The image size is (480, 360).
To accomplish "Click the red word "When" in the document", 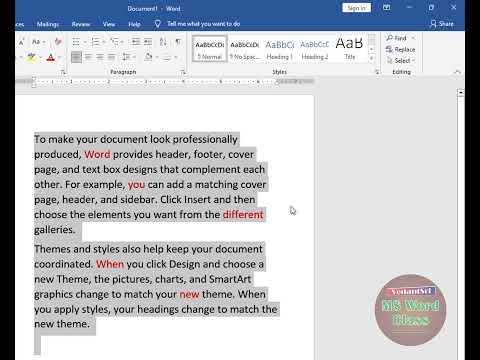I will click(x=110, y=264).
